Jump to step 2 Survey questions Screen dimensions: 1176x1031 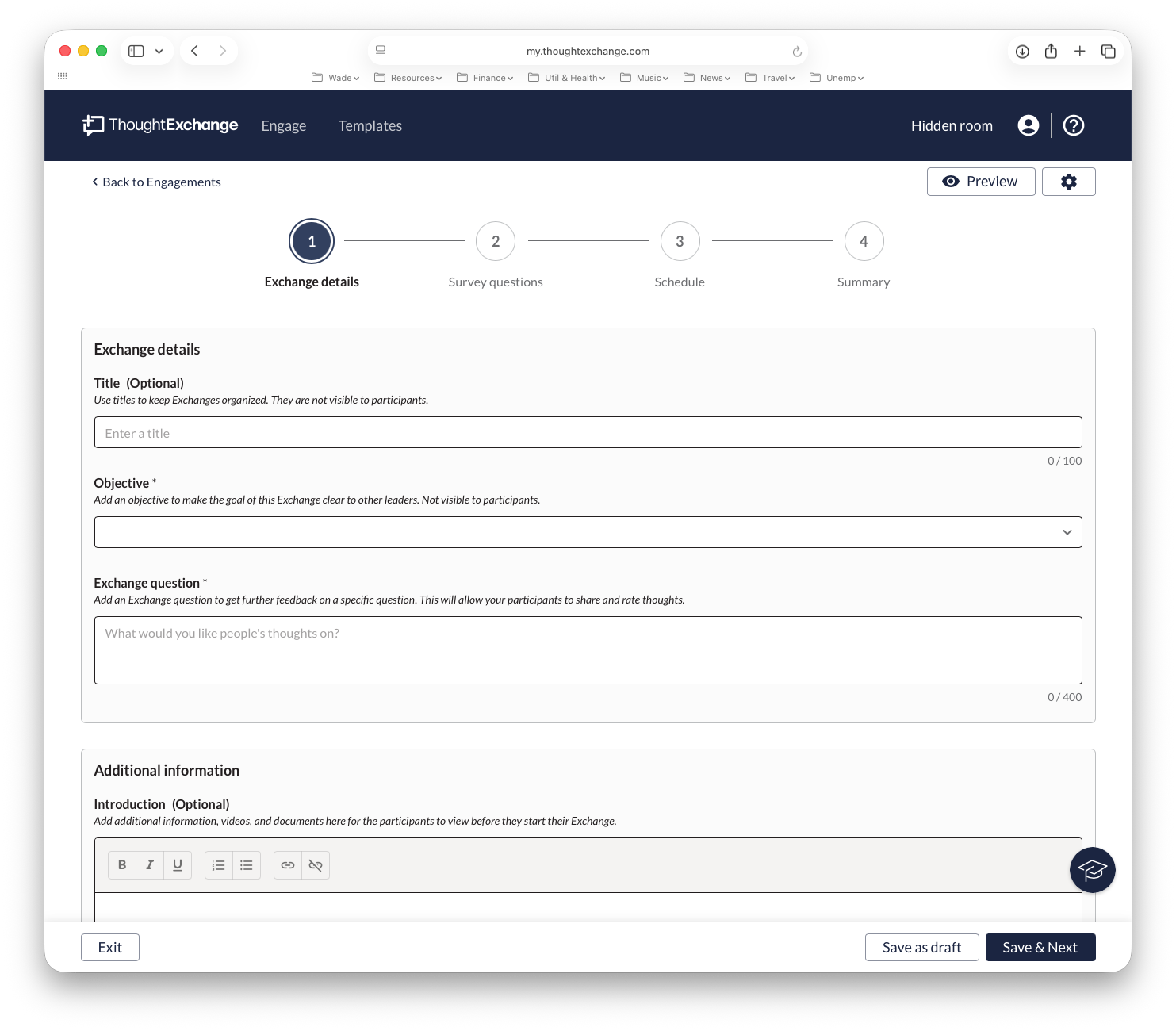point(496,241)
